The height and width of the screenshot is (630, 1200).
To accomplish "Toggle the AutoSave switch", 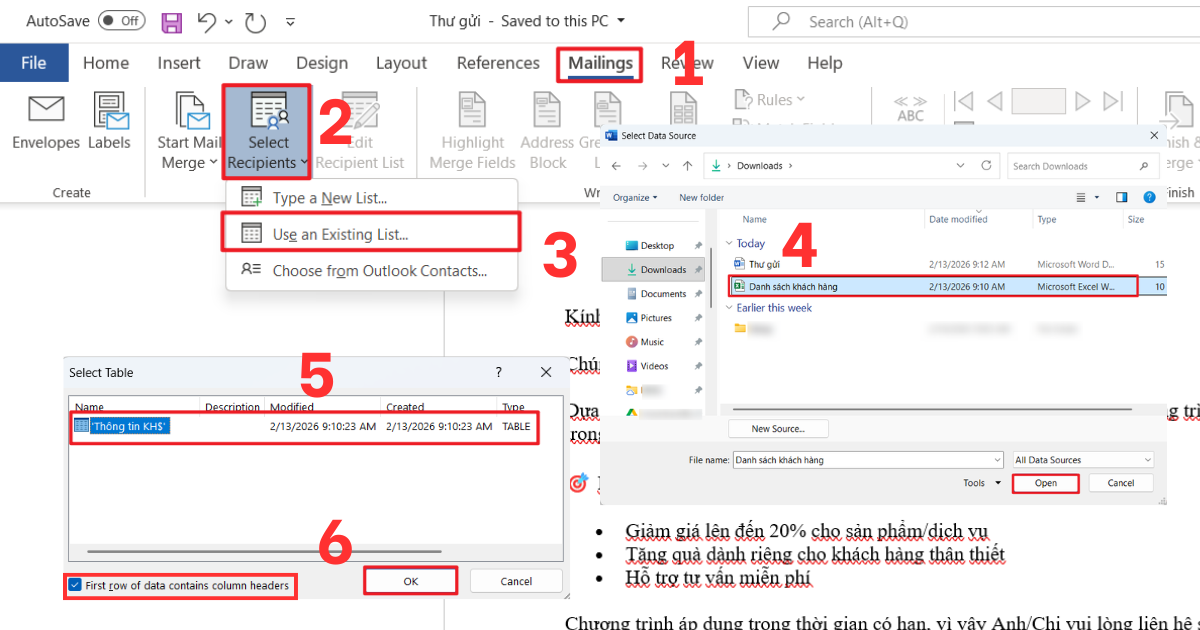I will (122, 20).
